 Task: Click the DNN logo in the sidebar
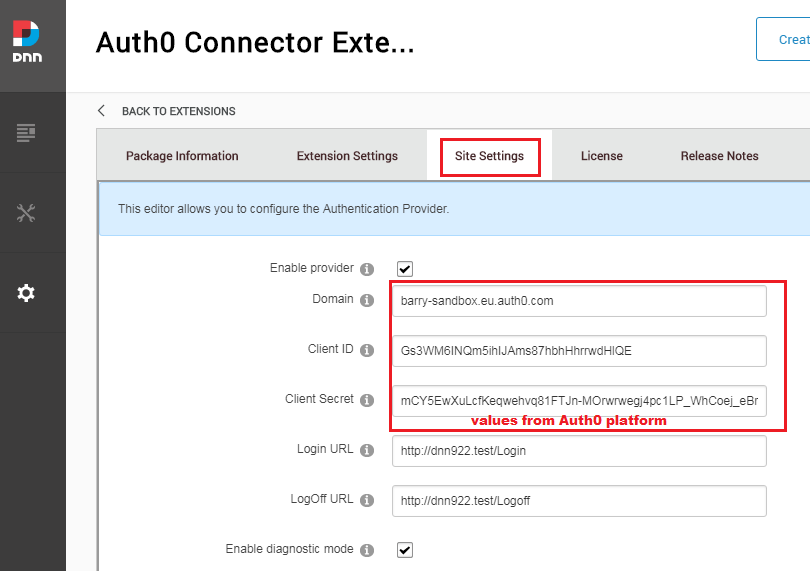[x=27, y=41]
